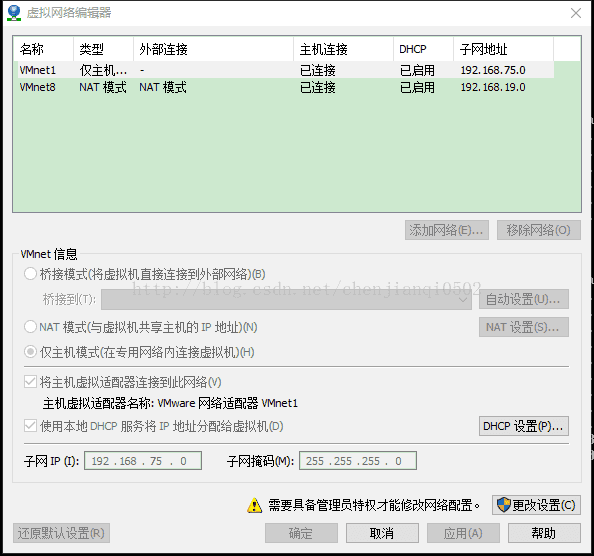Open DHCP 设置(P)... button
This screenshot has height=556, width=594.
click(x=524, y=426)
